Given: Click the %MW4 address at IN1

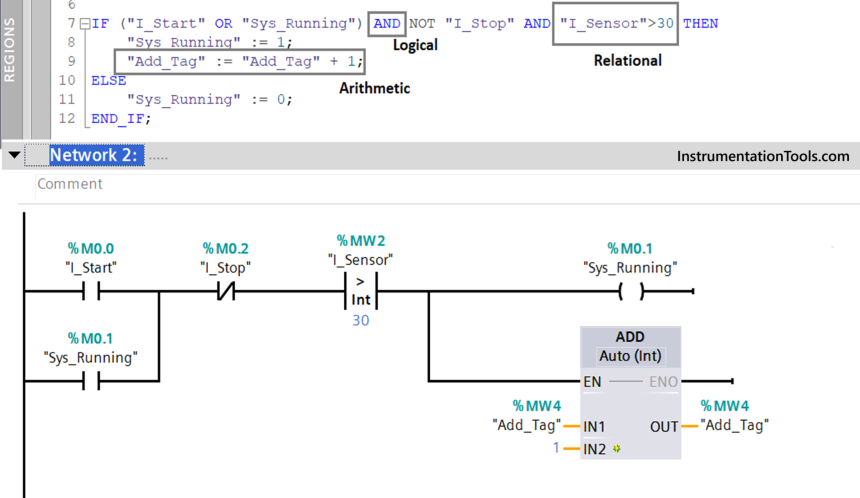Looking at the screenshot, I should click(x=537, y=406).
